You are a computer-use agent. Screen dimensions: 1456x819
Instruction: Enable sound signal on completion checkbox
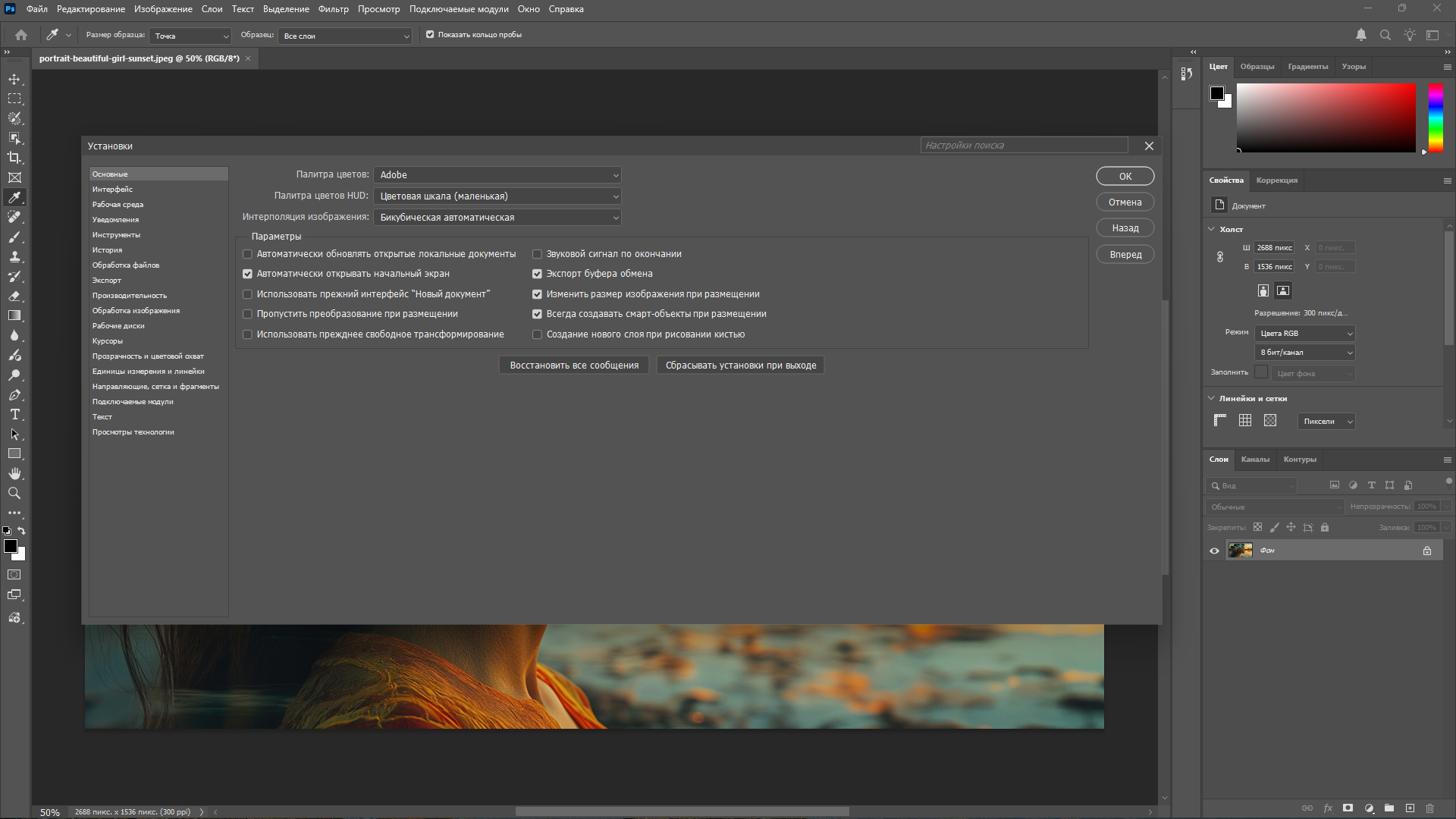click(537, 254)
